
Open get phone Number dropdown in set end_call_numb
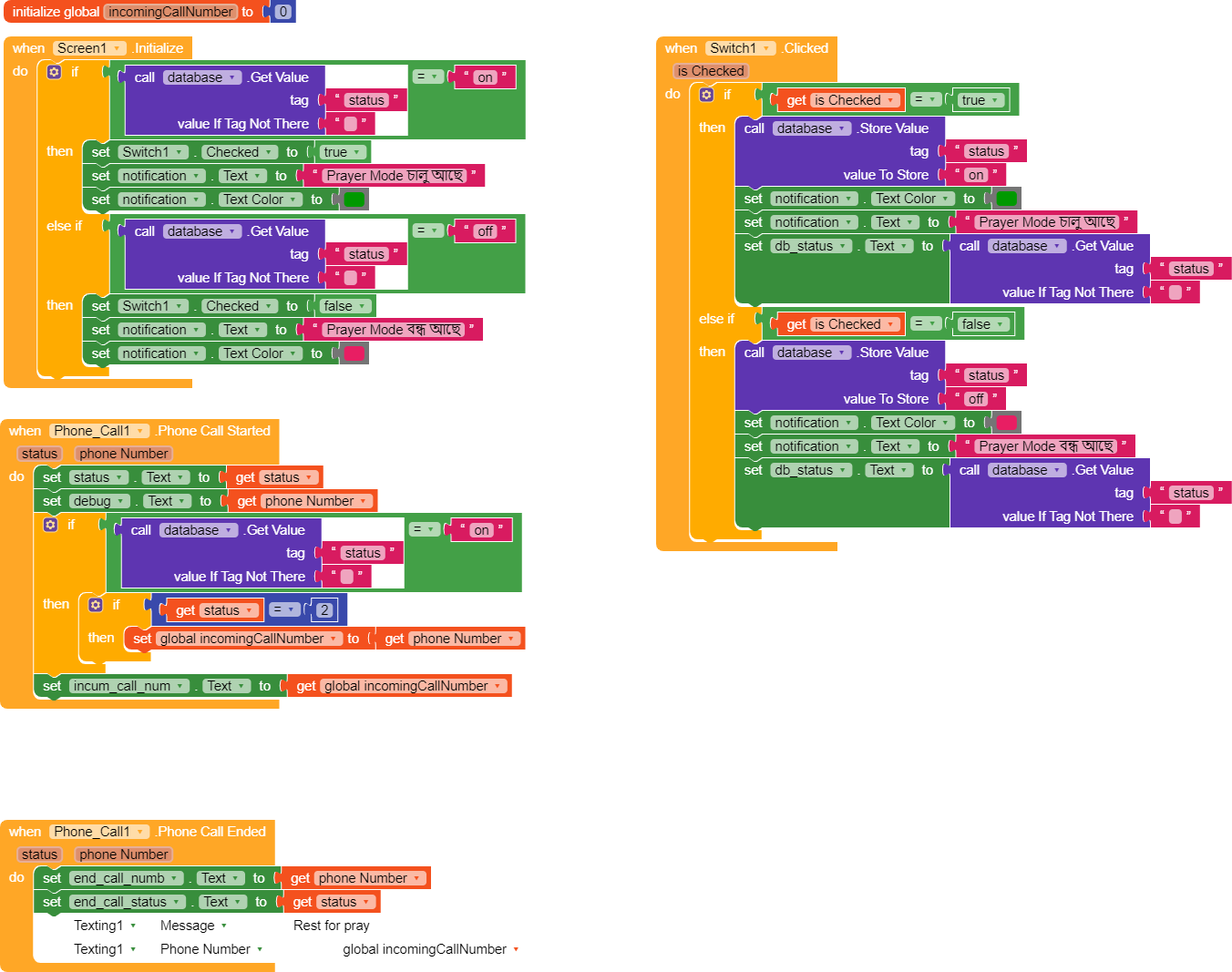[x=371, y=878]
